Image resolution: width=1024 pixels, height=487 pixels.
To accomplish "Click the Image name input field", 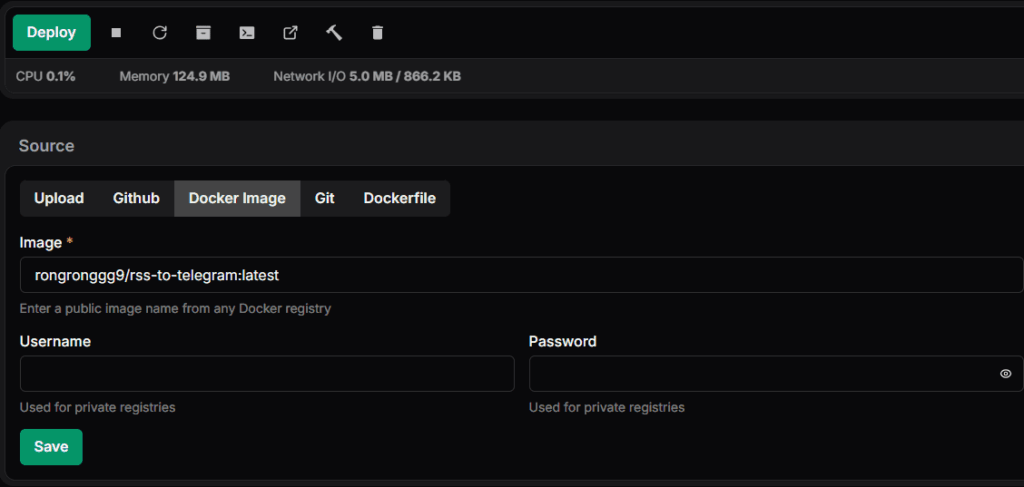I will pos(520,274).
